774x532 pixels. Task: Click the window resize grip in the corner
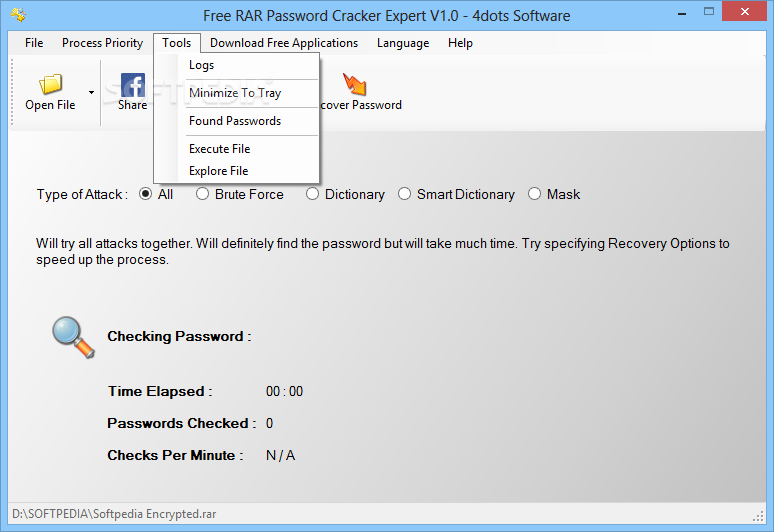point(758,516)
